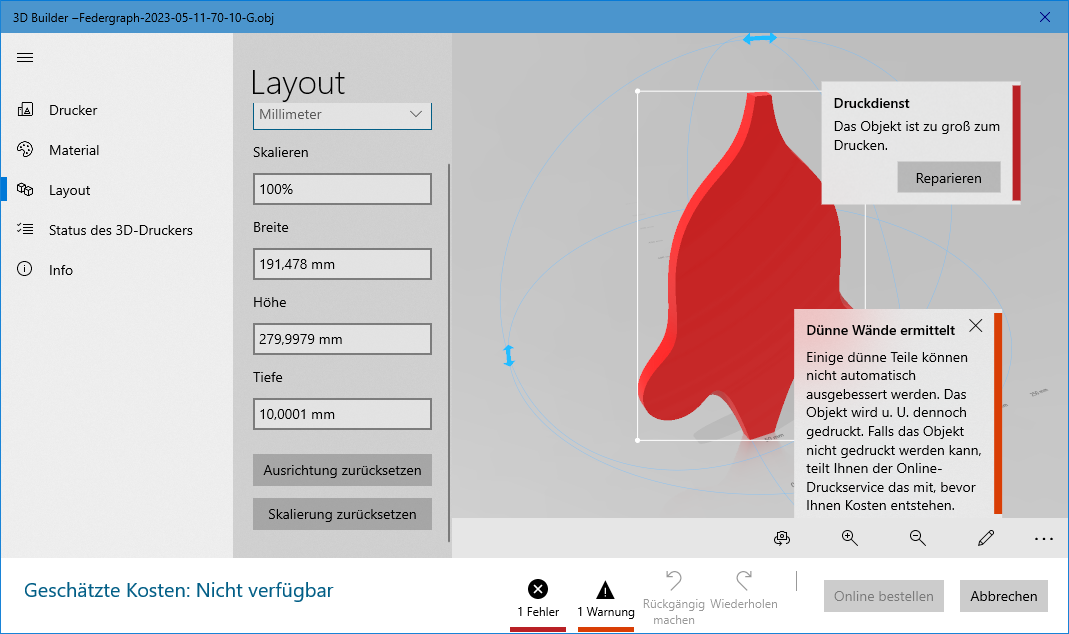Click Abbrechen to cancel

[x=1003, y=596]
